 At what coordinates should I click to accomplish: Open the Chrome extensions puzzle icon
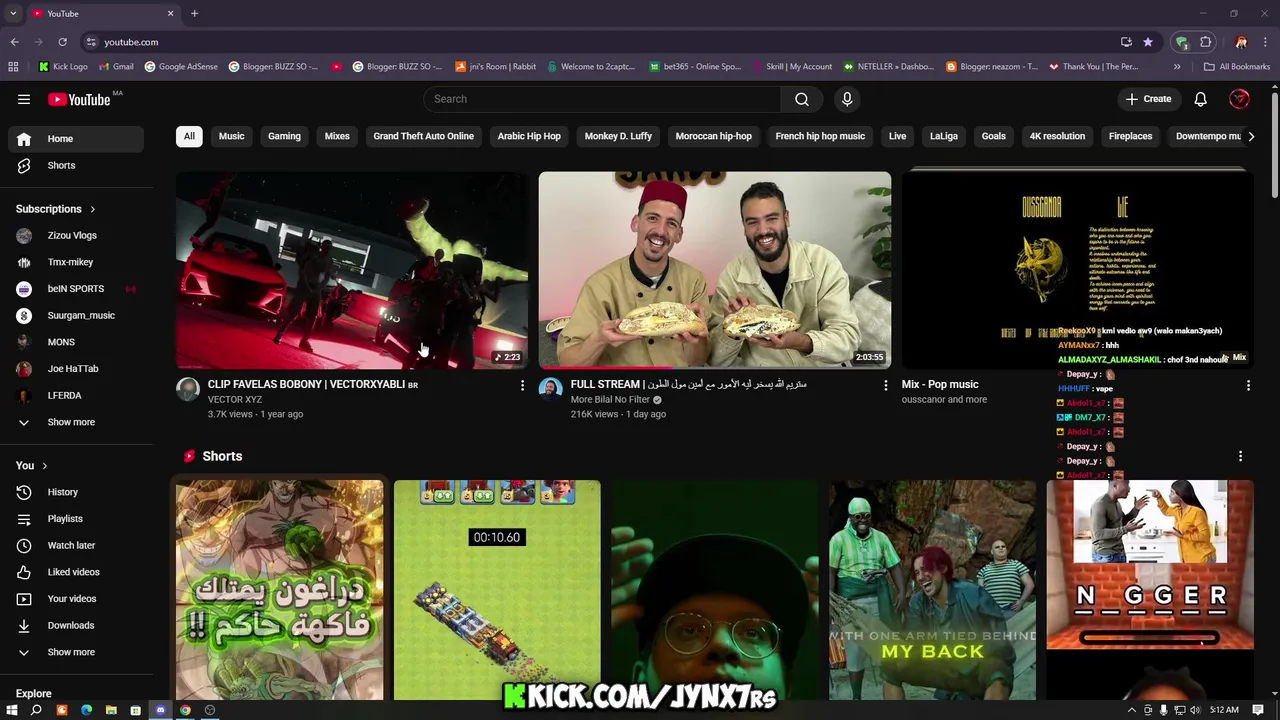pos(1206,42)
